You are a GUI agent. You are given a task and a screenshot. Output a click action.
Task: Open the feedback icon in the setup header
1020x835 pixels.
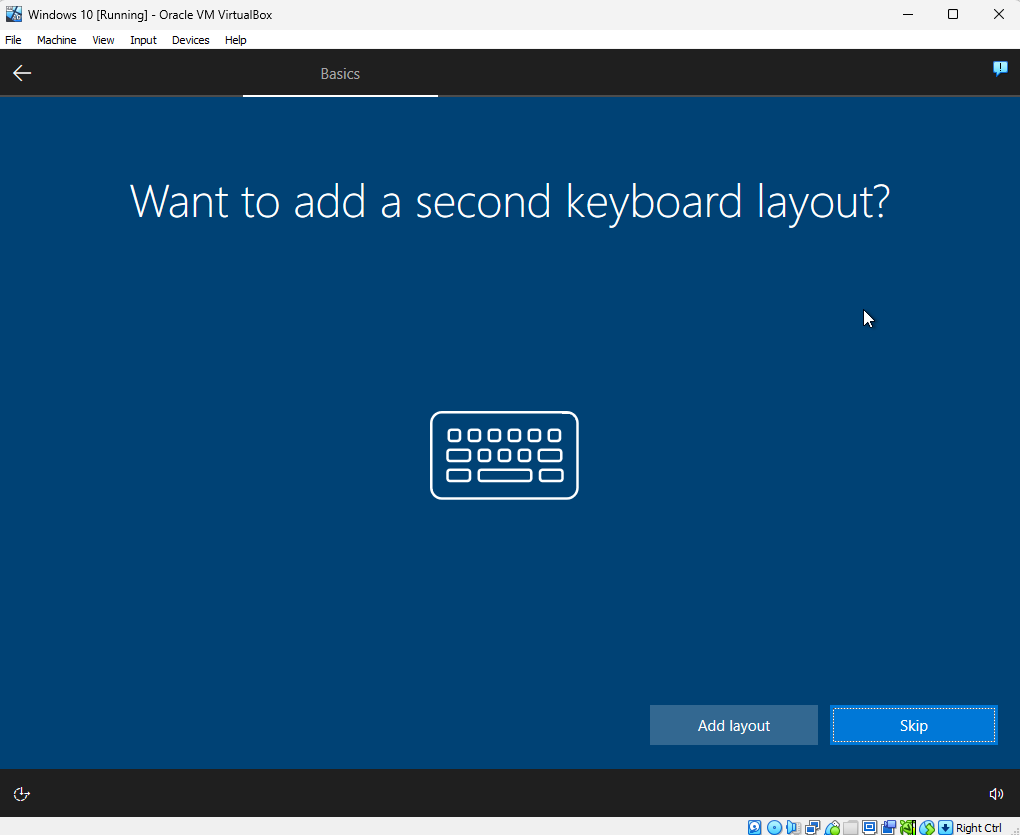click(x=1000, y=68)
